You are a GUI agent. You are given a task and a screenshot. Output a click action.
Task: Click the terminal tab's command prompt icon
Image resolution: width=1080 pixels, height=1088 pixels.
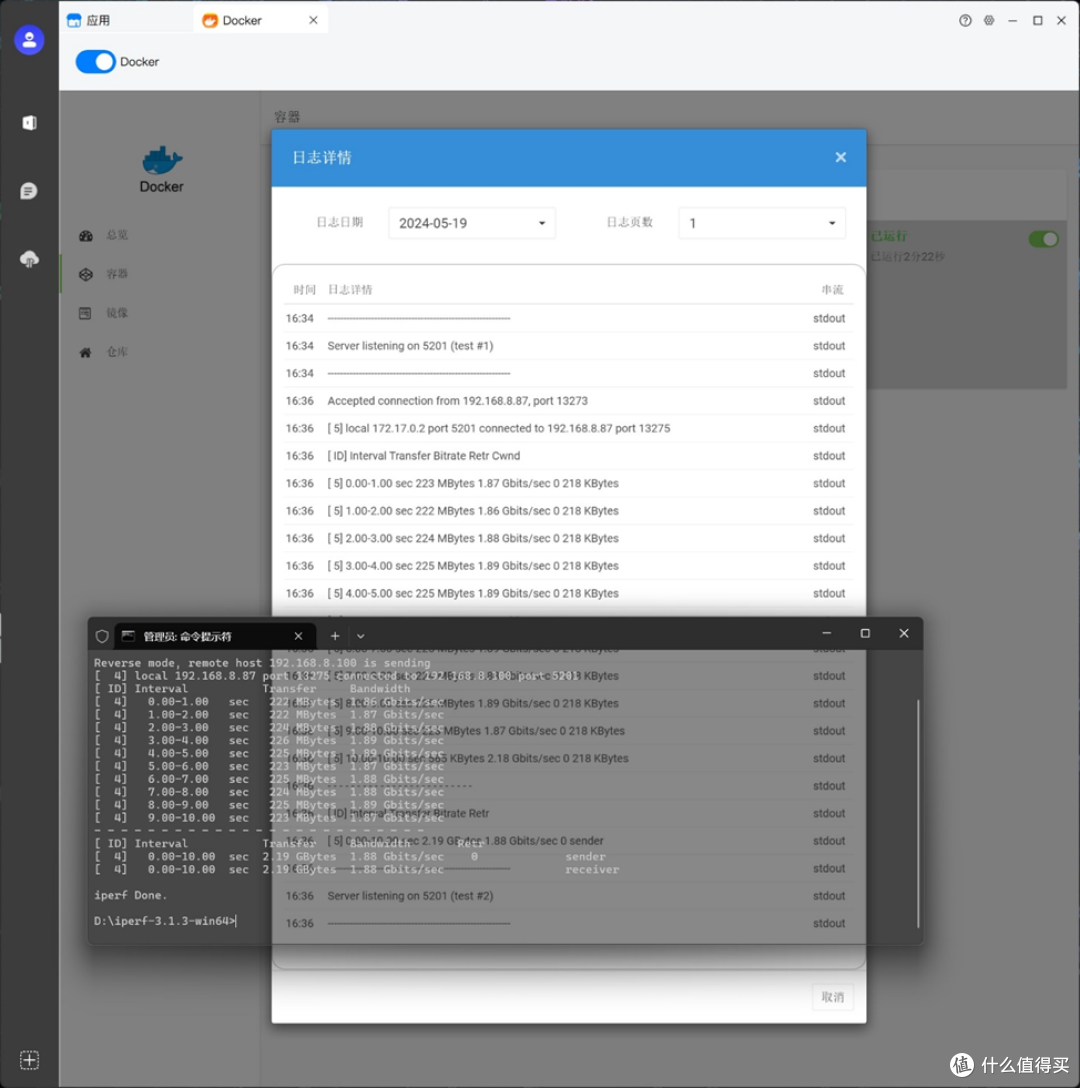click(128, 636)
